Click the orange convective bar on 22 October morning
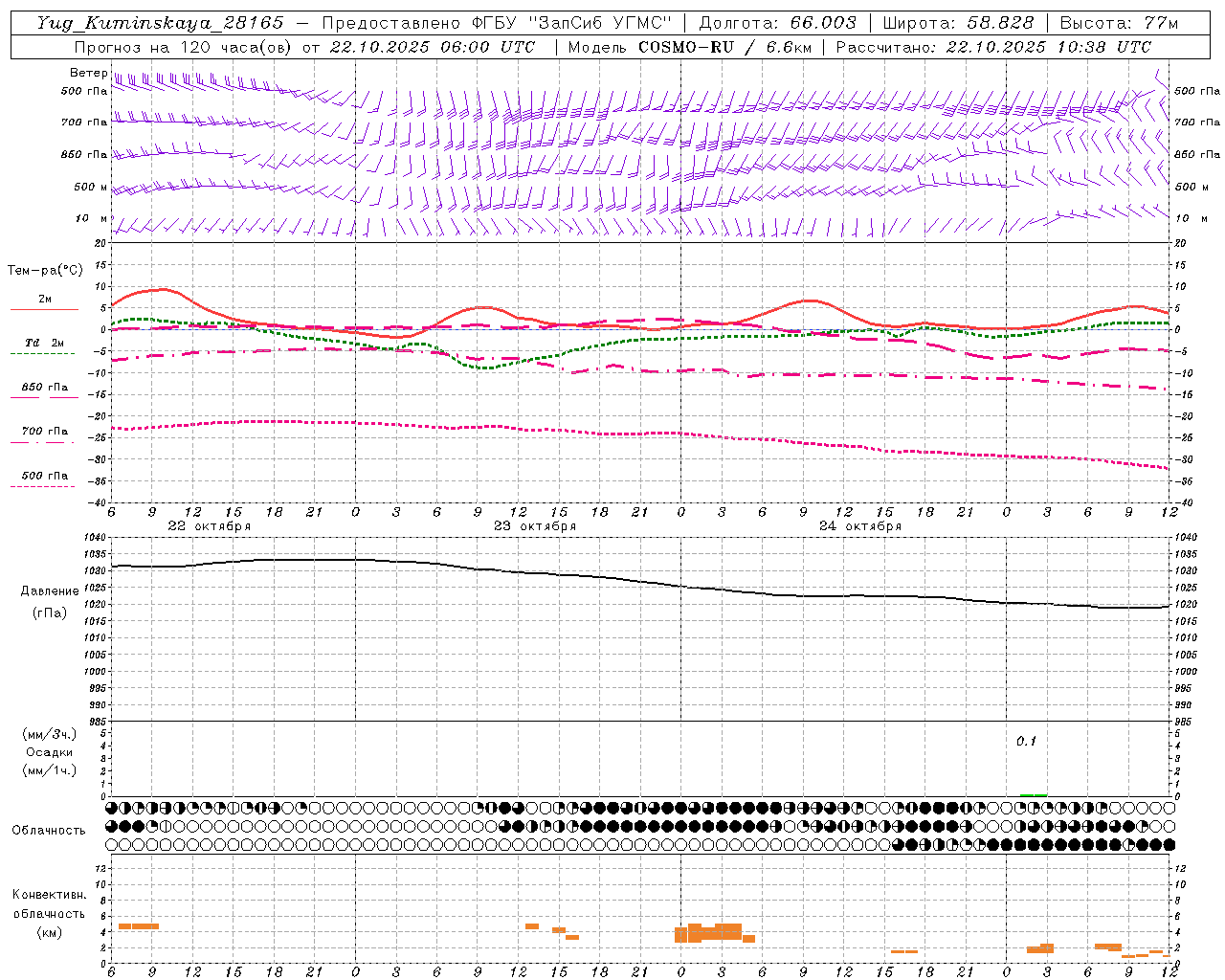This screenshot has height=980, width=1225. [138, 926]
